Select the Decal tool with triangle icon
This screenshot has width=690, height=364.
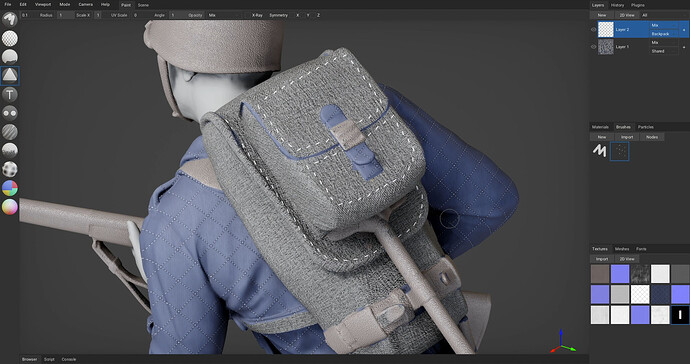tap(10, 76)
